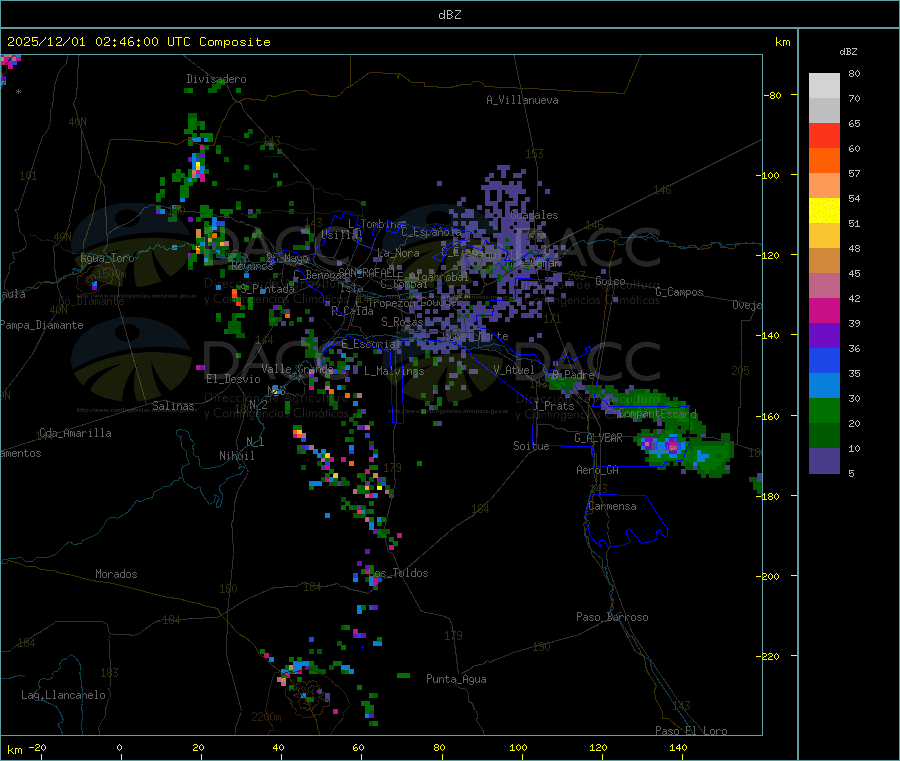Click the 2200m contour label

266,717
